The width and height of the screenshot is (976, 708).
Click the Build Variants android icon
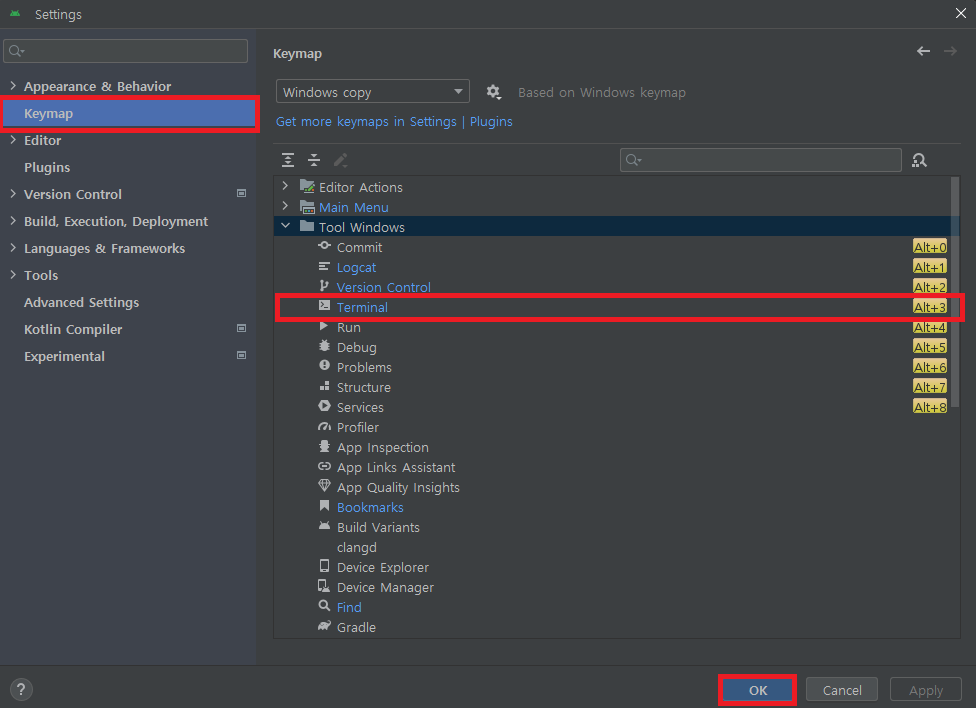point(324,526)
